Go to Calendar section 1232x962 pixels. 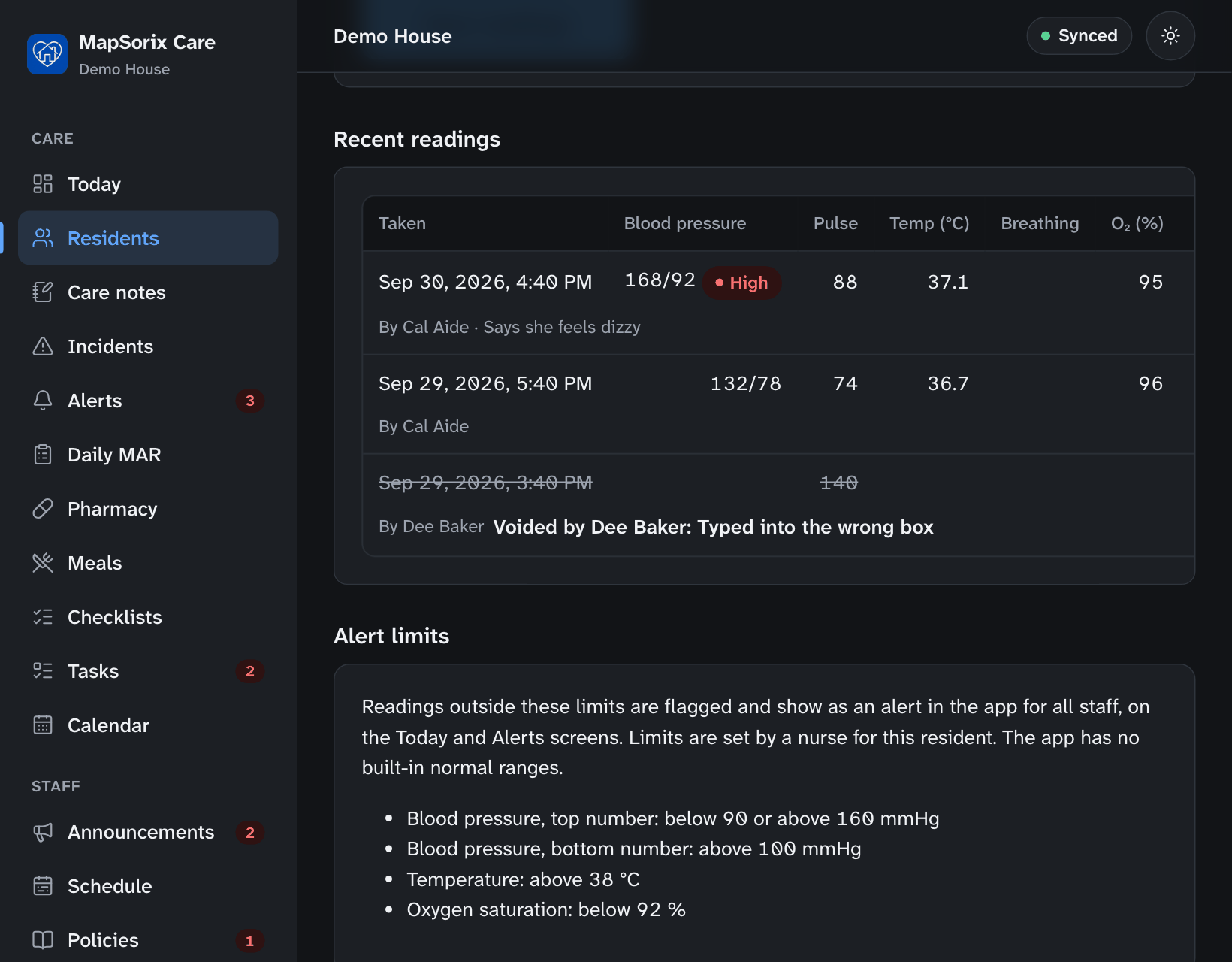click(148, 725)
